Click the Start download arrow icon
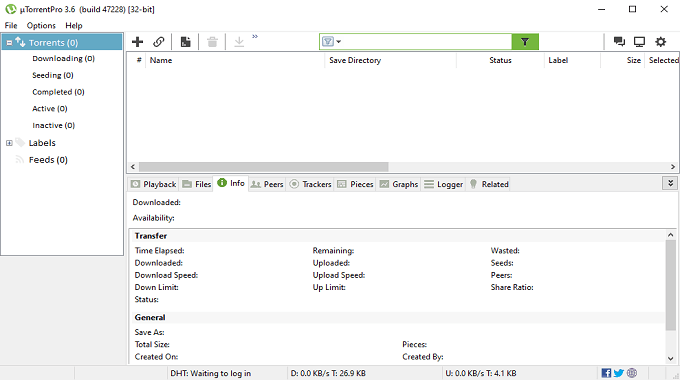 coord(239,42)
